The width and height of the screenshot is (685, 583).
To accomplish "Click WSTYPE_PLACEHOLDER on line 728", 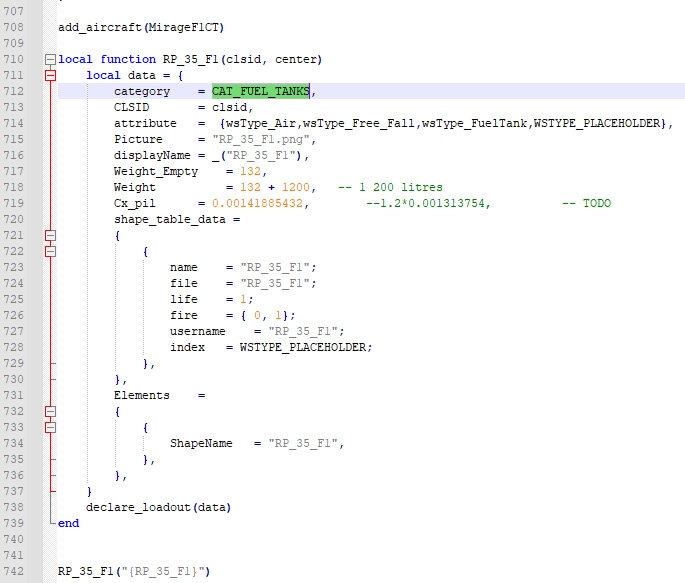I will tap(303, 348).
